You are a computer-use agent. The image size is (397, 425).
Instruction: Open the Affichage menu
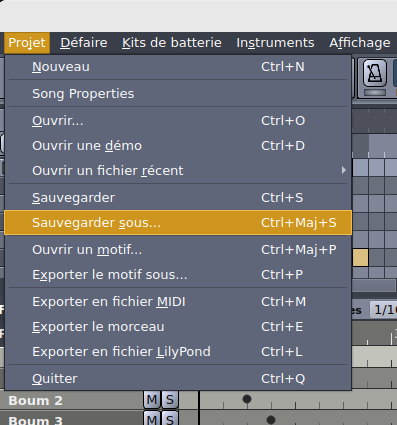pyautogui.click(x=360, y=43)
